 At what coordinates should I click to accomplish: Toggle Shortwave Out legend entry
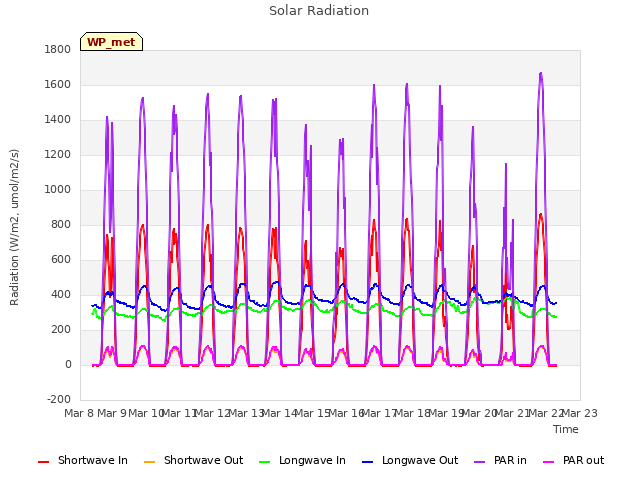(x=193, y=461)
